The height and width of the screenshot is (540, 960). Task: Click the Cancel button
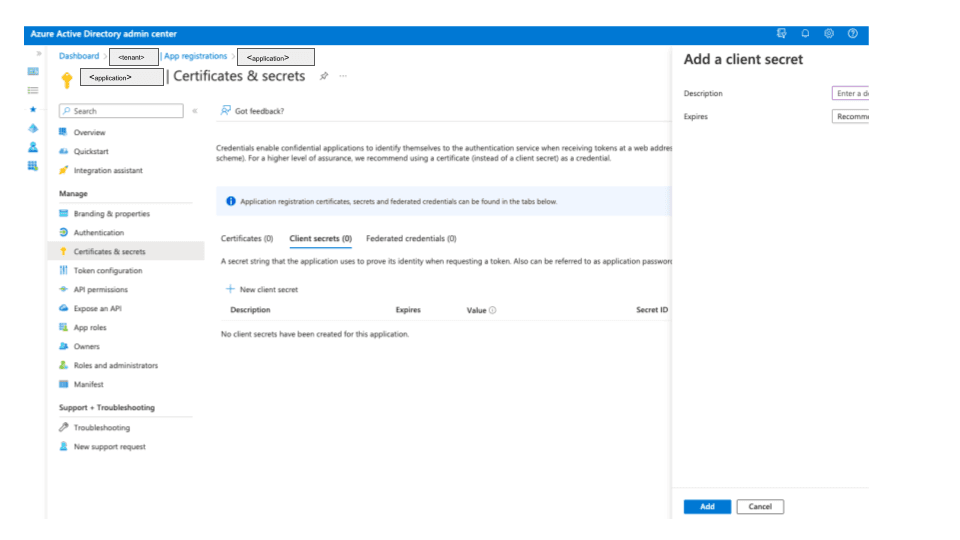(x=760, y=506)
